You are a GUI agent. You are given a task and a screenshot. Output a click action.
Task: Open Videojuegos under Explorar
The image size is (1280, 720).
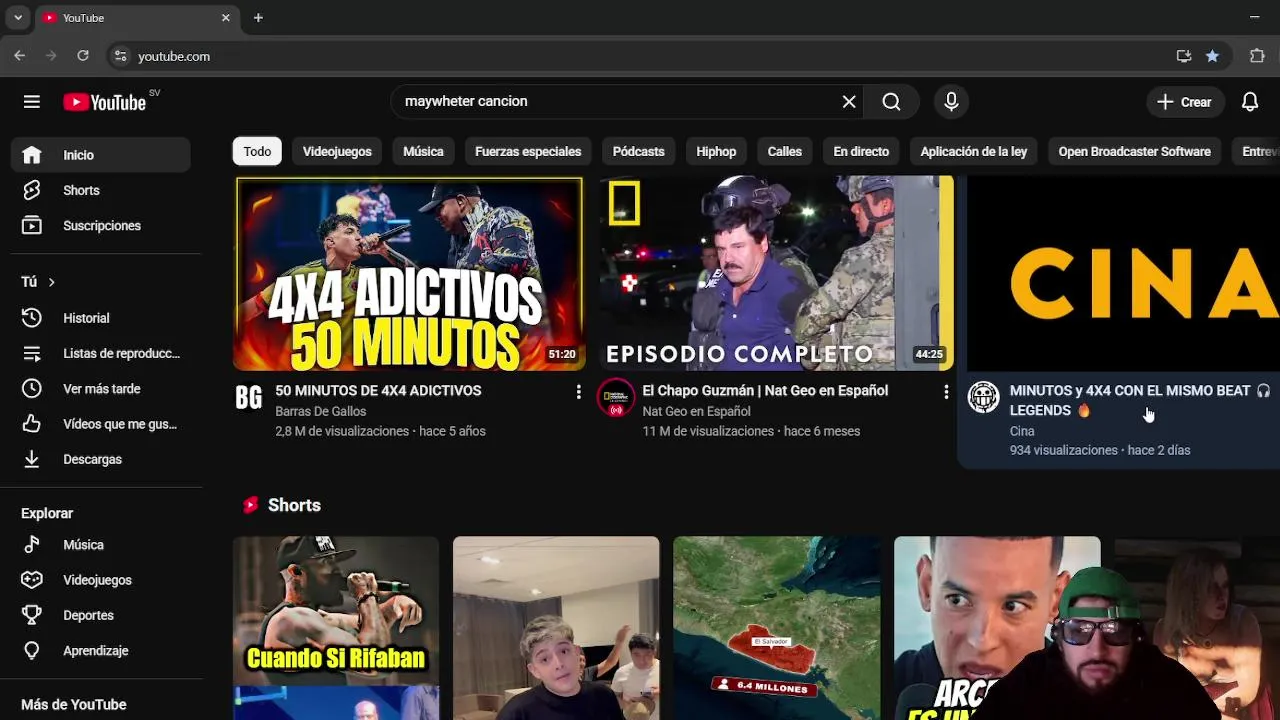point(100,580)
